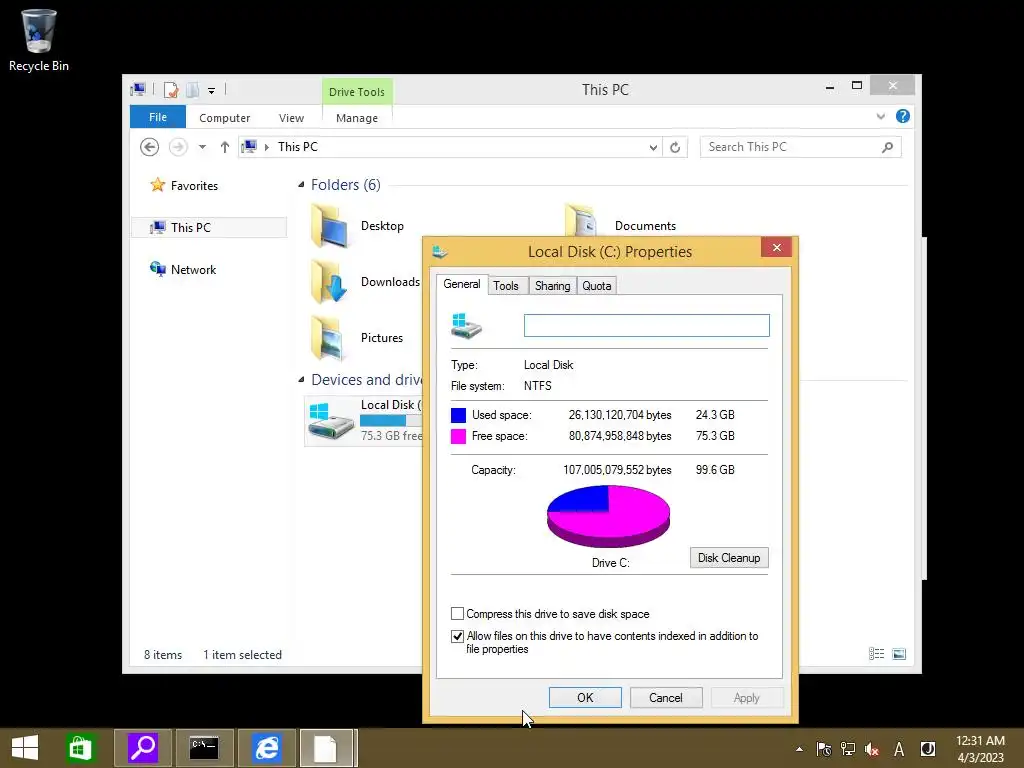This screenshot has width=1024, height=768.
Task: Open the Tools tab in Properties
Action: (x=505, y=285)
